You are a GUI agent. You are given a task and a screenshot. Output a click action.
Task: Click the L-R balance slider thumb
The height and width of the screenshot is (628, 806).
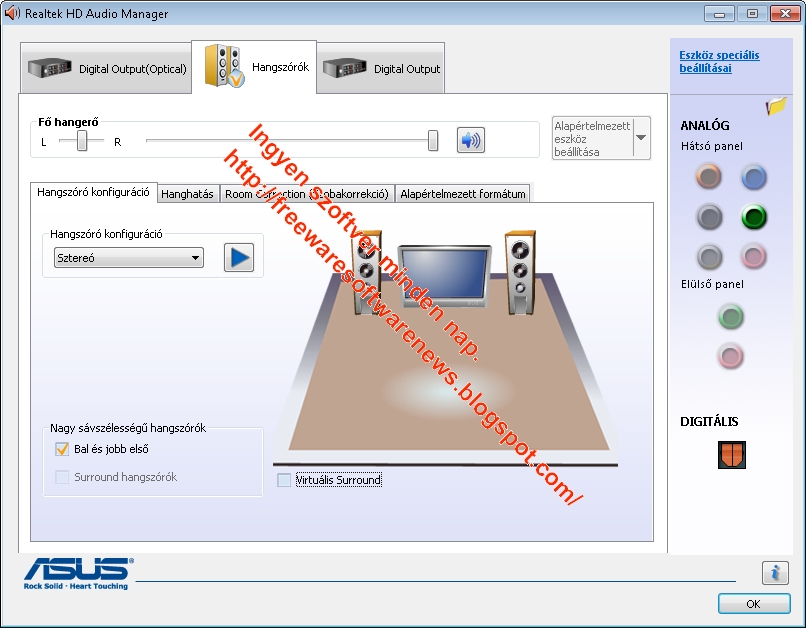coord(82,140)
